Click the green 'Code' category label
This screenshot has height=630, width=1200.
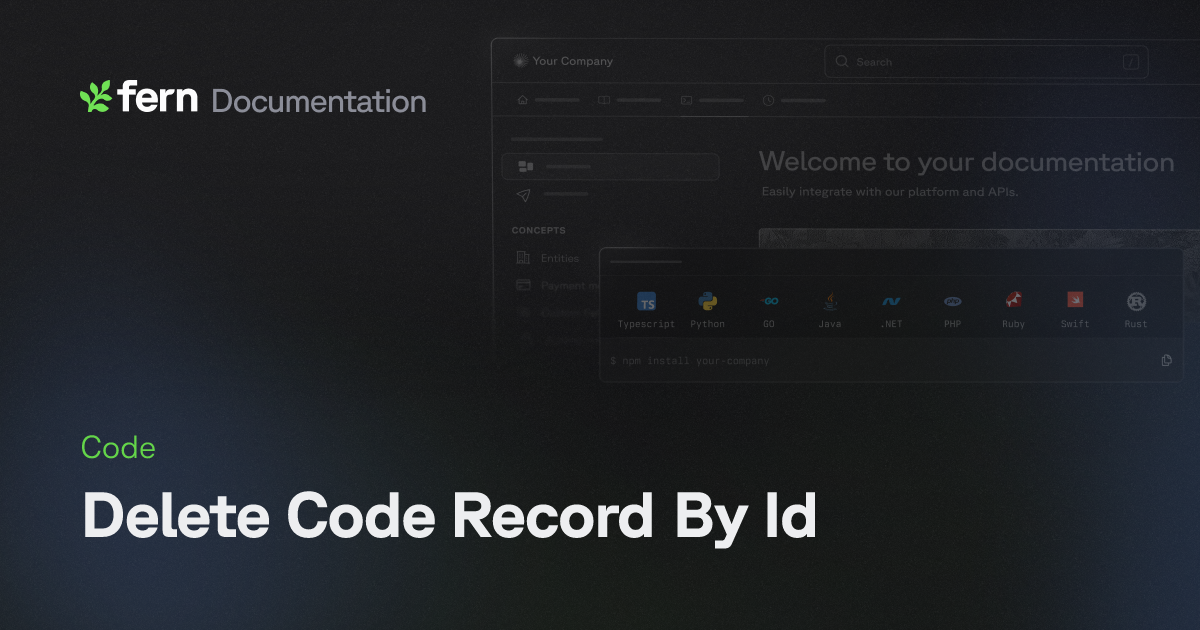(x=118, y=448)
